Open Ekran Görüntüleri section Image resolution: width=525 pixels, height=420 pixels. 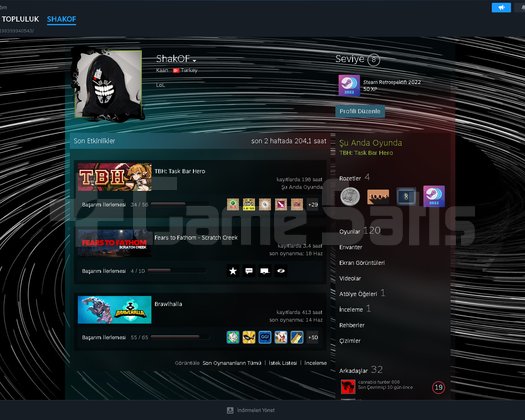(x=362, y=263)
